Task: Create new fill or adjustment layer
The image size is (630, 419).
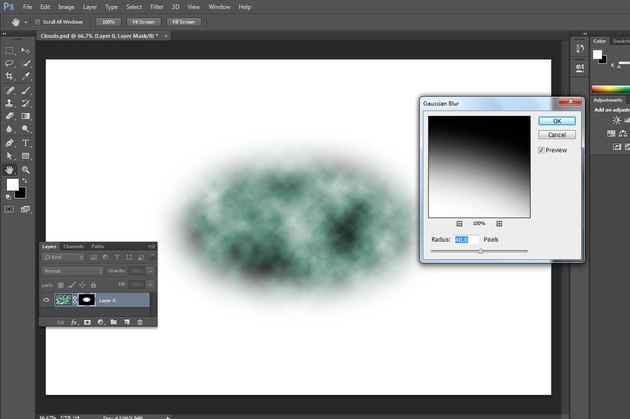Action: click(100, 322)
